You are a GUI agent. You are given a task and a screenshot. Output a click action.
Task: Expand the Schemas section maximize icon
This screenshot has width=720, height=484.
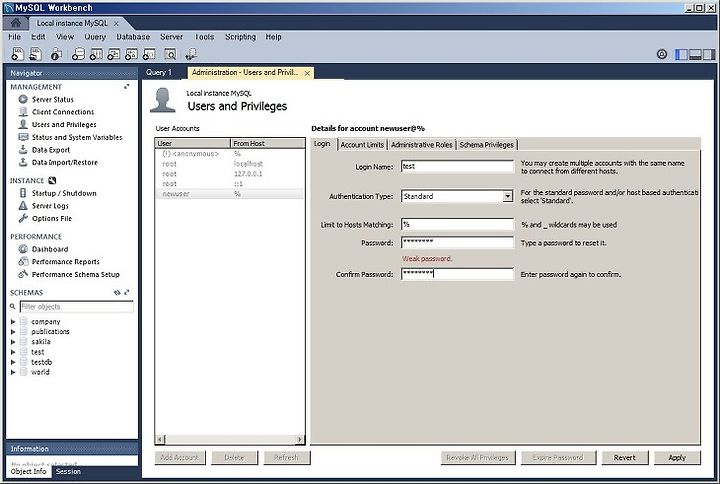[126, 292]
